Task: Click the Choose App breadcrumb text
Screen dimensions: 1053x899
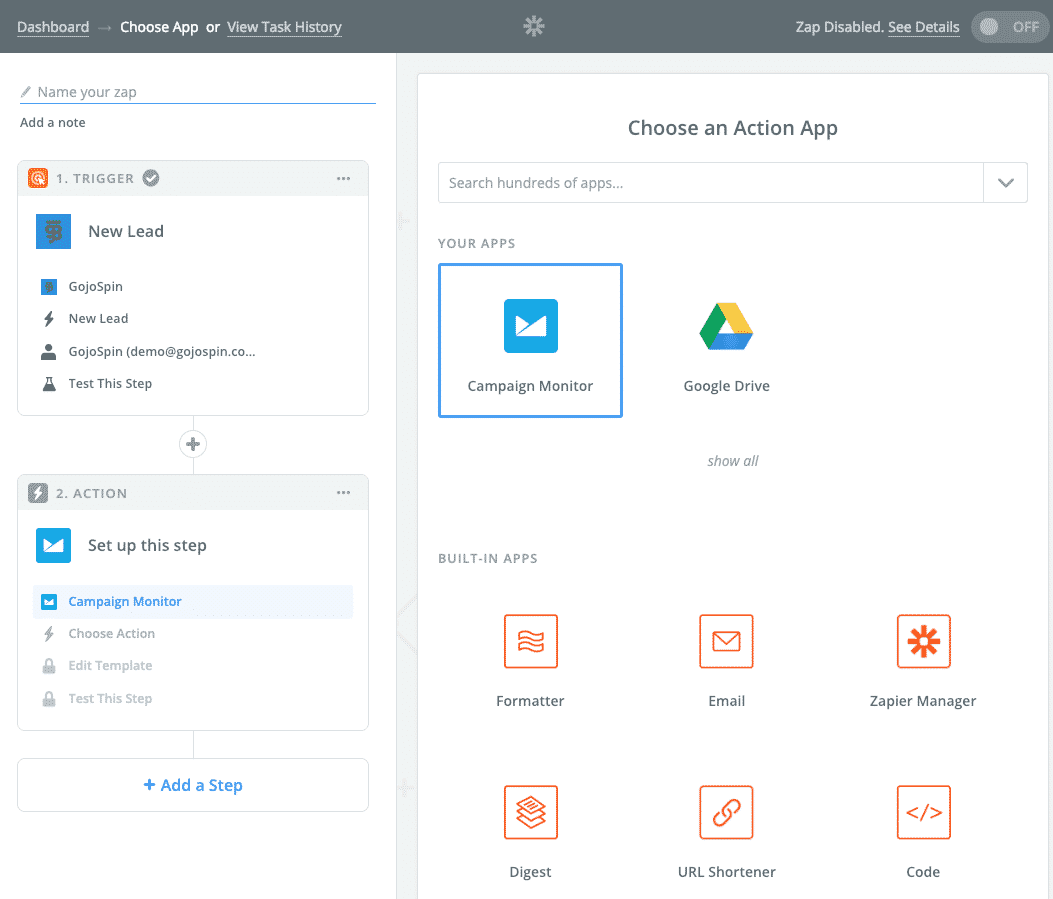Action: (x=159, y=27)
